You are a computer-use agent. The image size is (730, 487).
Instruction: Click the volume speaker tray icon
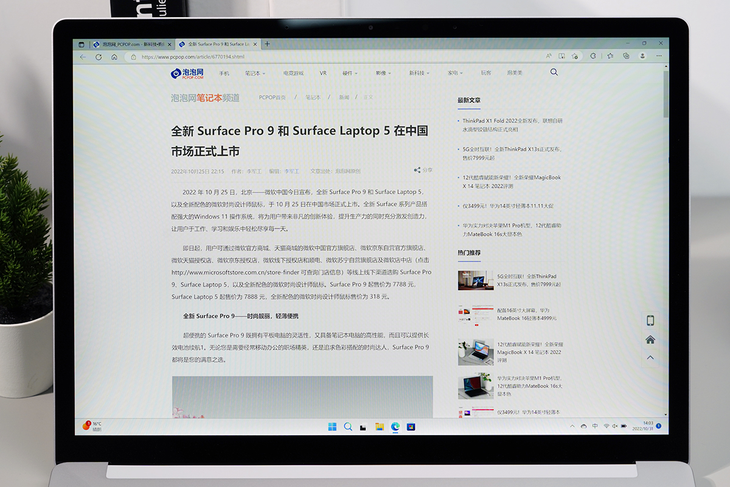(x=615, y=426)
